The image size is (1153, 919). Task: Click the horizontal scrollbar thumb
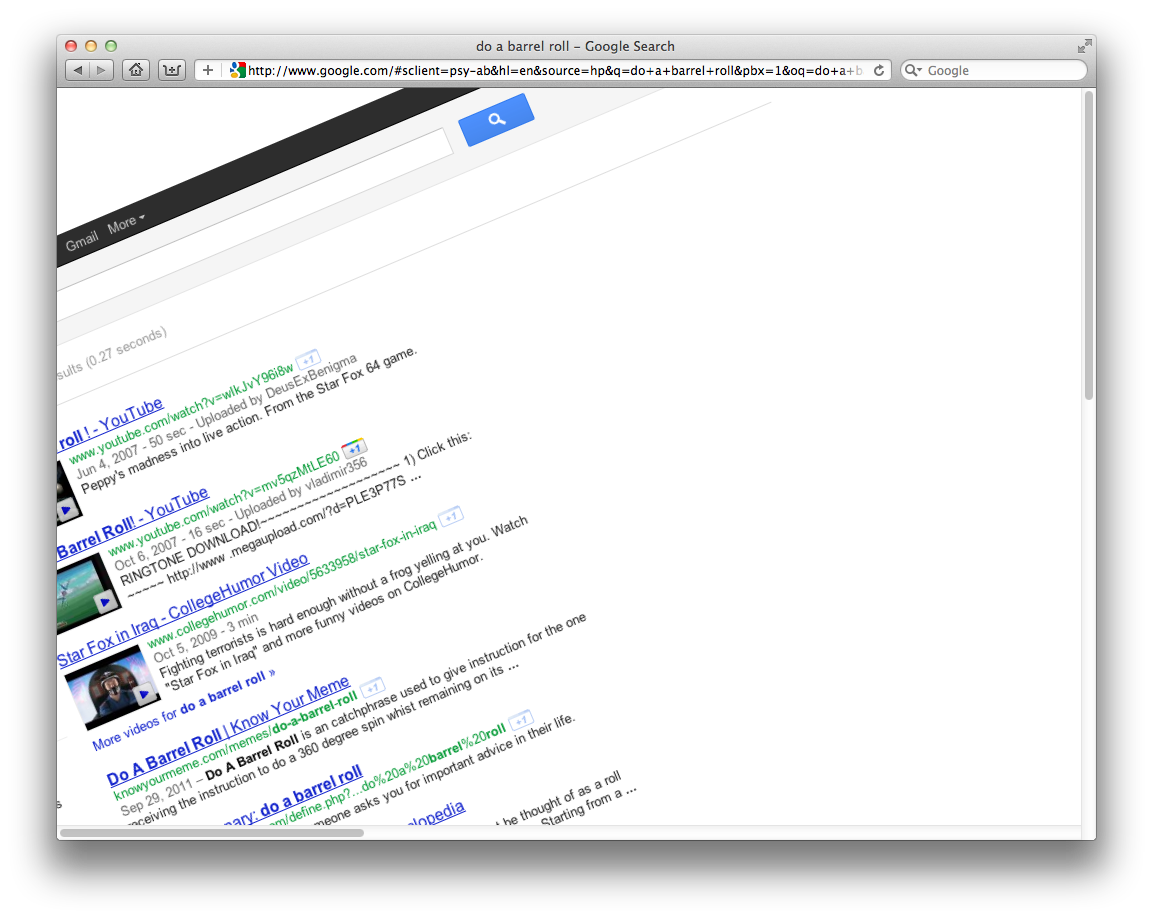[212, 833]
